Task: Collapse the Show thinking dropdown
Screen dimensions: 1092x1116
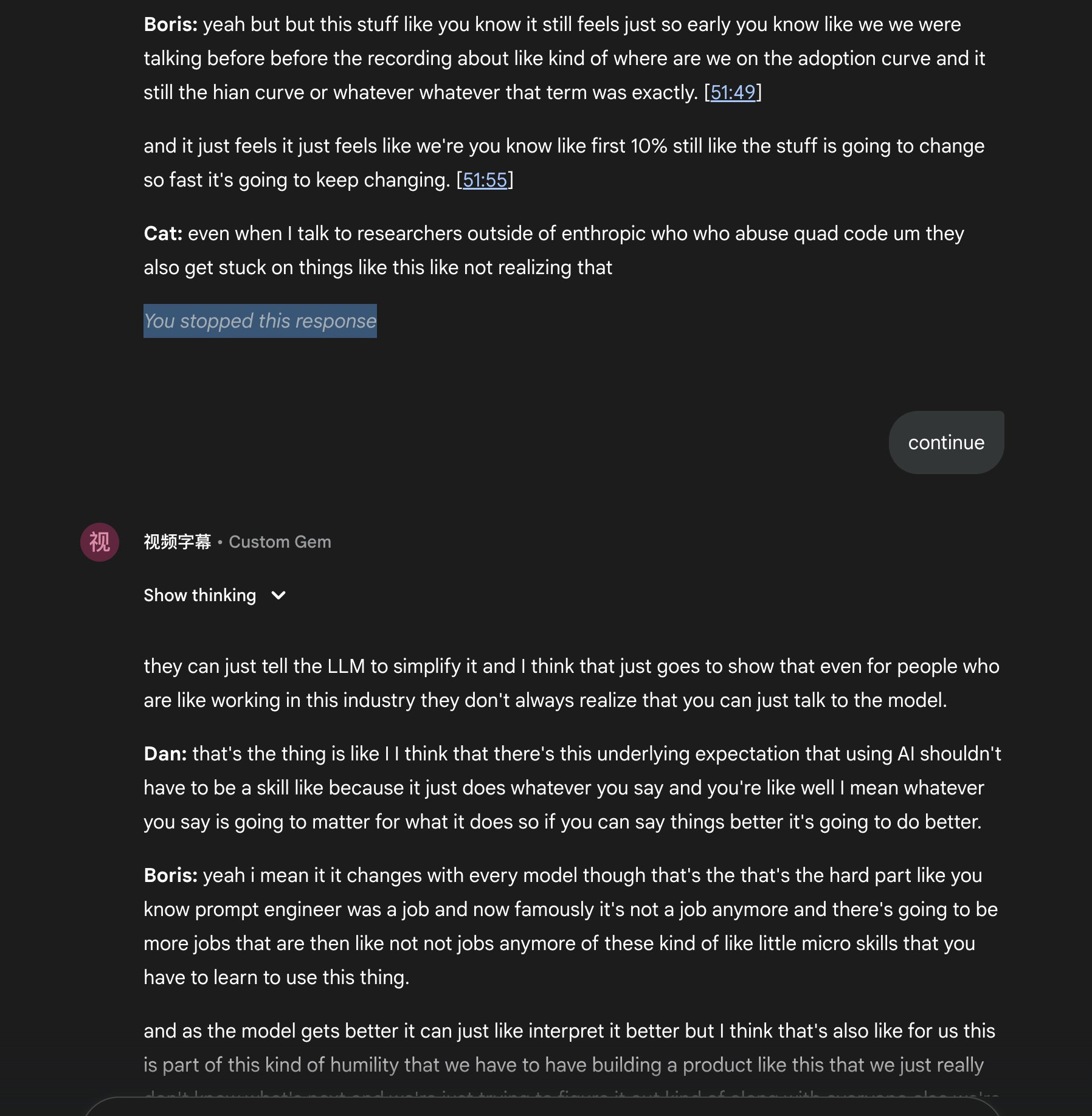Action: point(216,595)
